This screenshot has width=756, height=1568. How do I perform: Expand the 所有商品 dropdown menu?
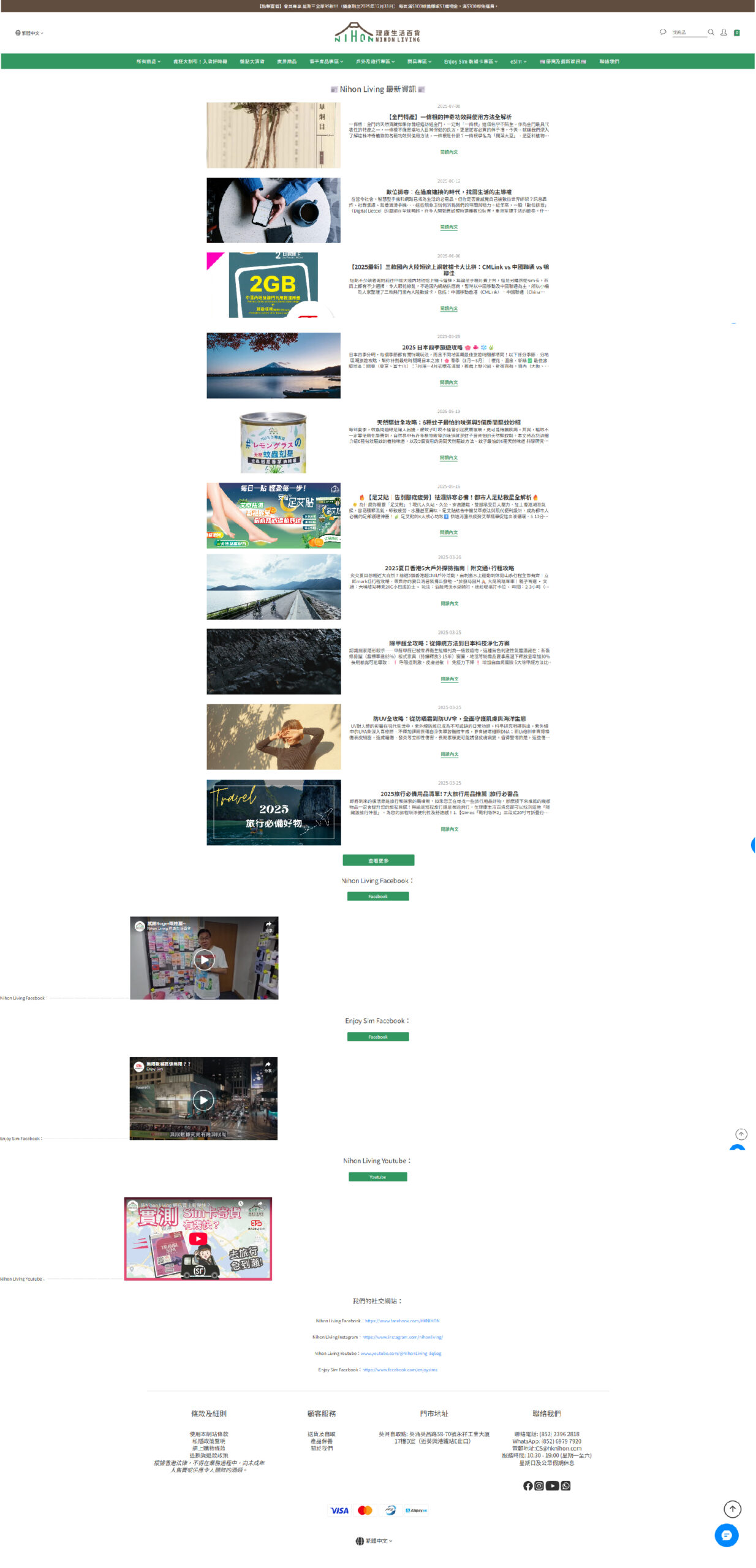pyautogui.click(x=148, y=61)
